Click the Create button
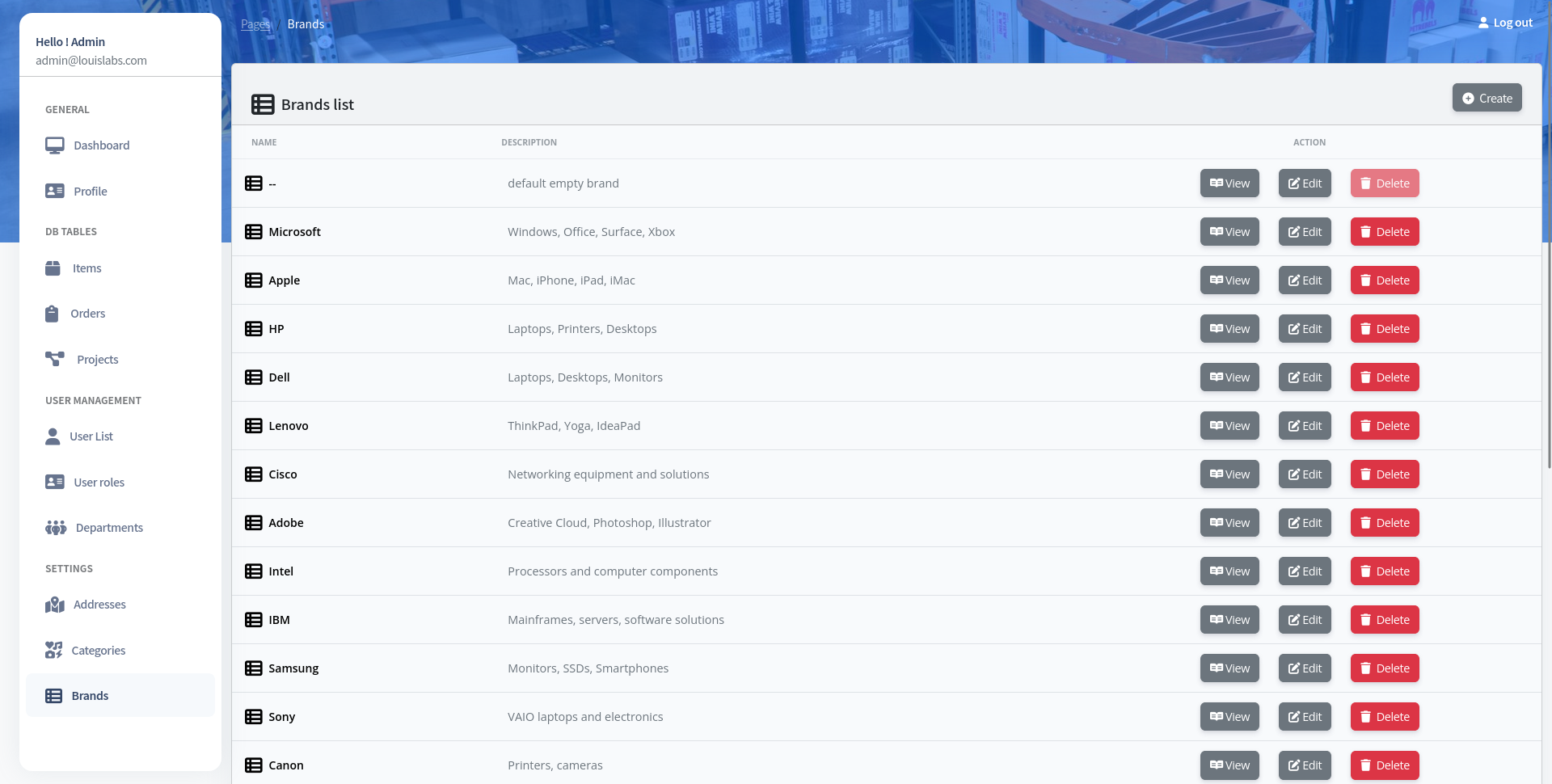 click(1487, 98)
